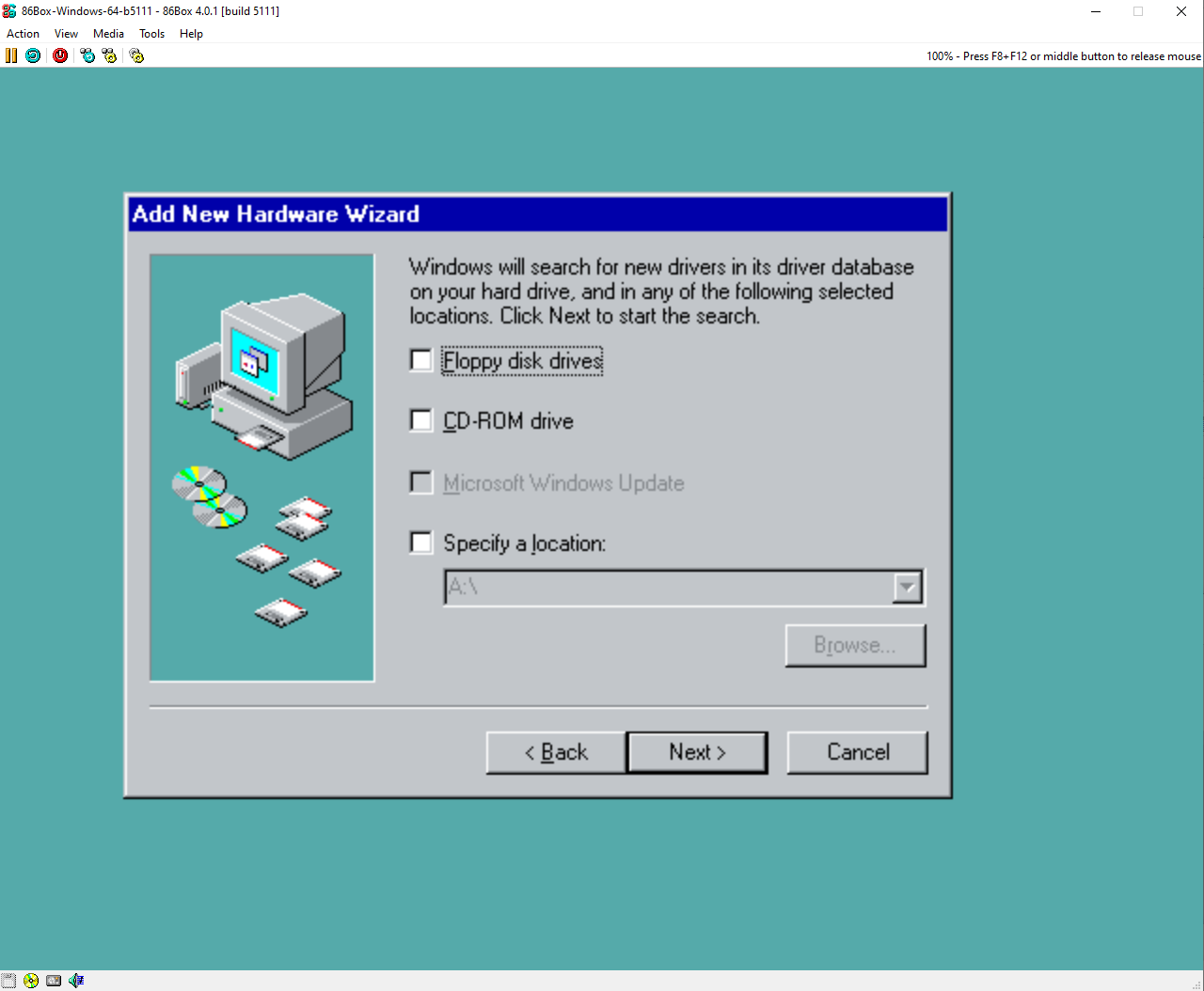This screenshot has height=991, width=1204.
Task: Open the Help menu
Action: point(191,33)
